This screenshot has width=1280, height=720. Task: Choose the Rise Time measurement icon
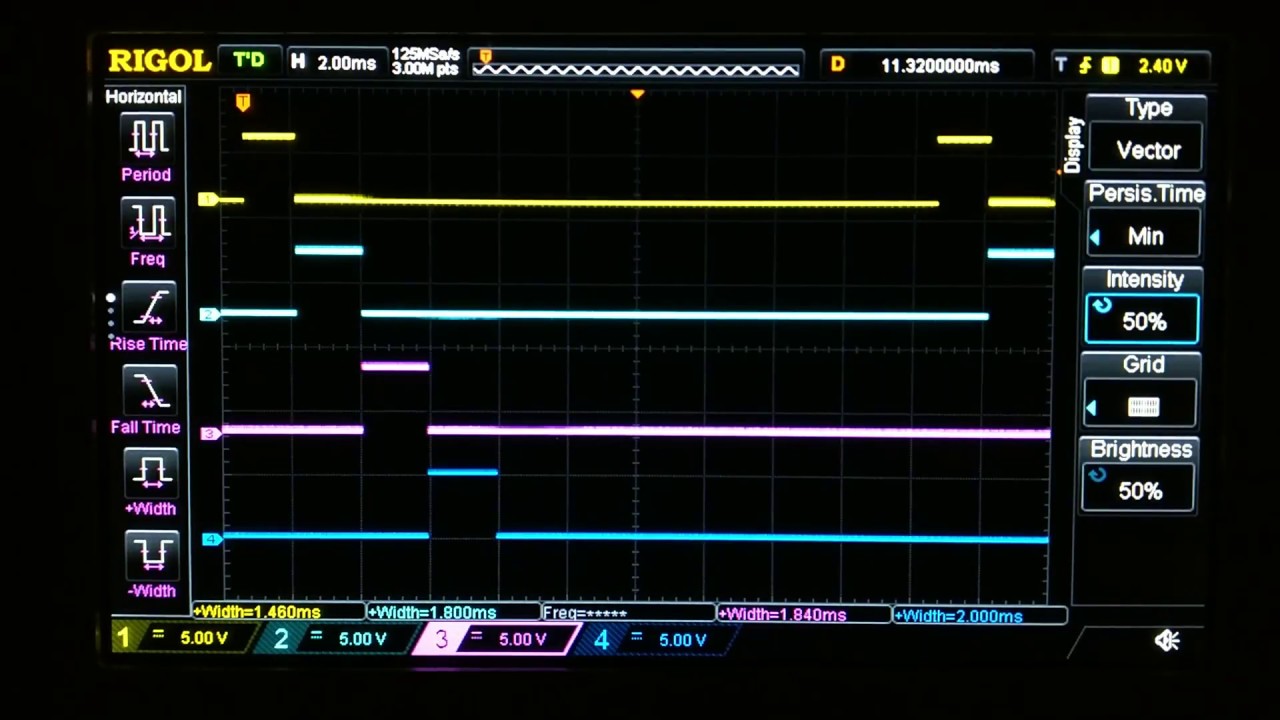[x=148, y=307]
